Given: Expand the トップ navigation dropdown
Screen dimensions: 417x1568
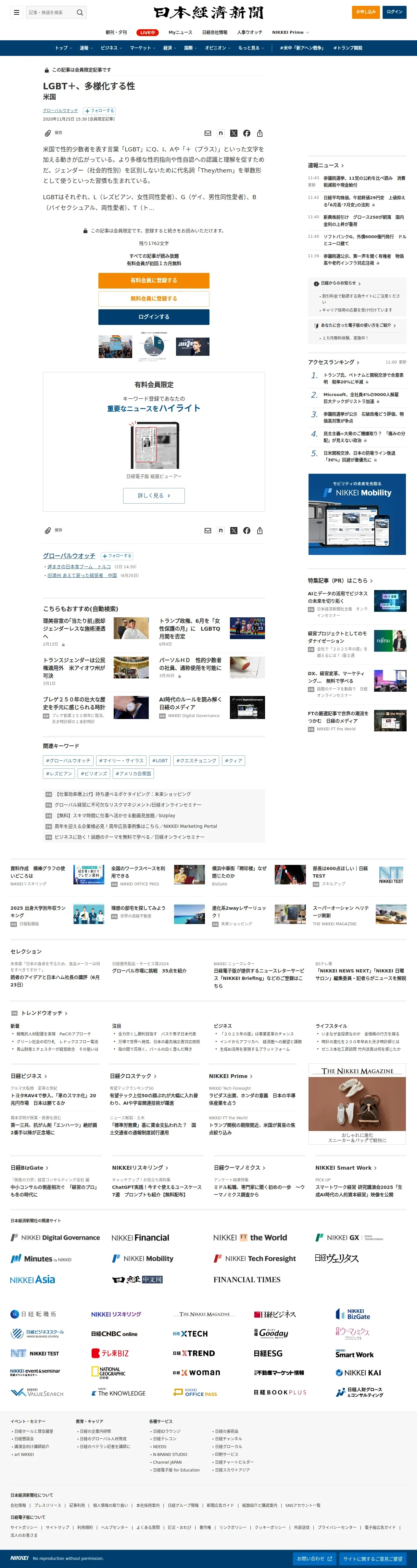Looking at the screenshot, I should click(x=63, y=48).
